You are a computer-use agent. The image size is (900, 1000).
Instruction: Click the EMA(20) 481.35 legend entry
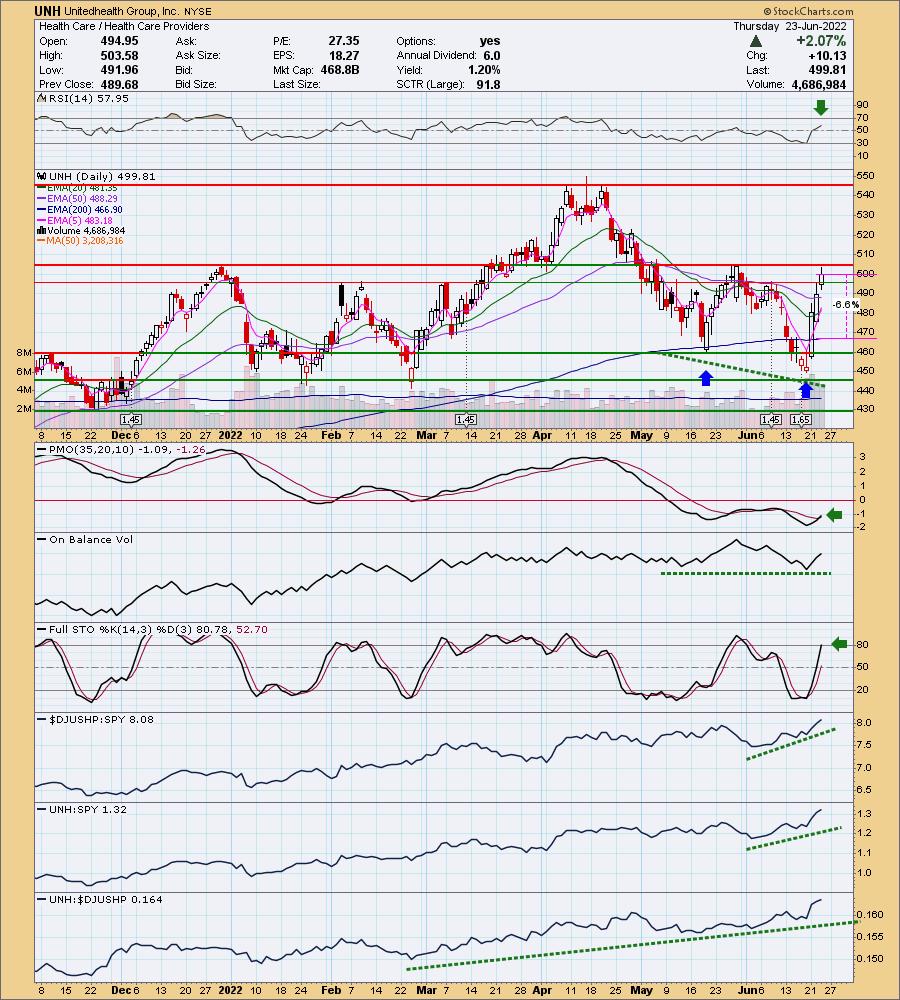click(x=77, y=188)
